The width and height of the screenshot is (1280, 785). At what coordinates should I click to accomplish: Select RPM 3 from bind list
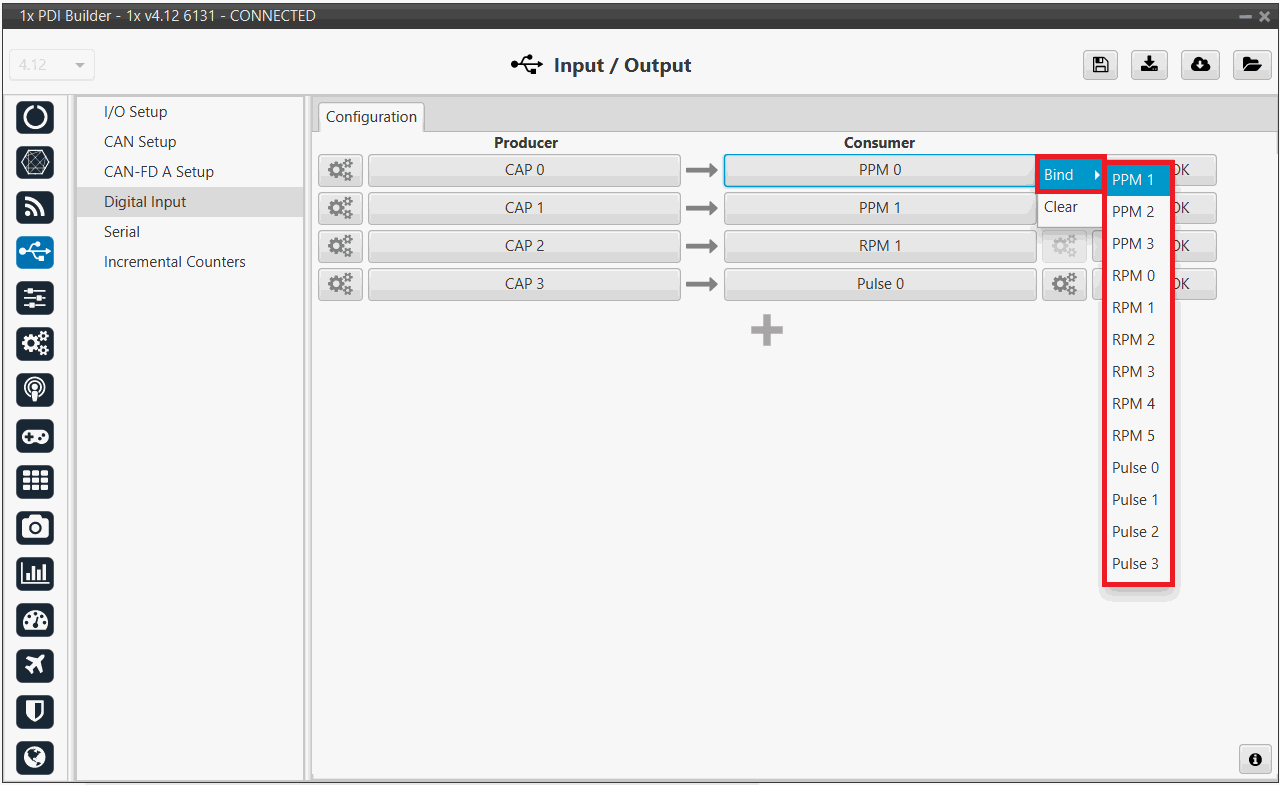click(1133, 372)
